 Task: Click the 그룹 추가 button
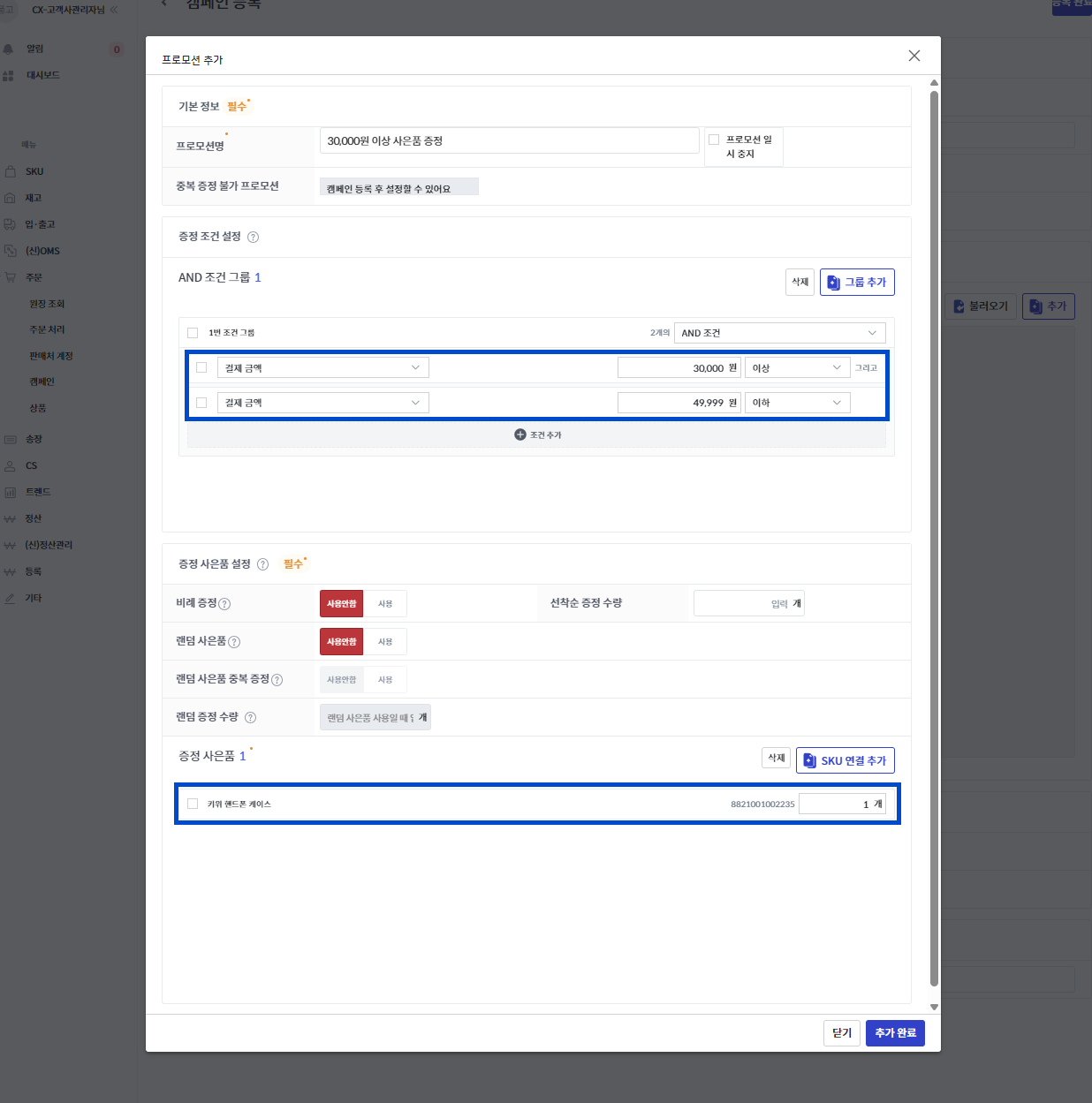(x=856, y=283)
